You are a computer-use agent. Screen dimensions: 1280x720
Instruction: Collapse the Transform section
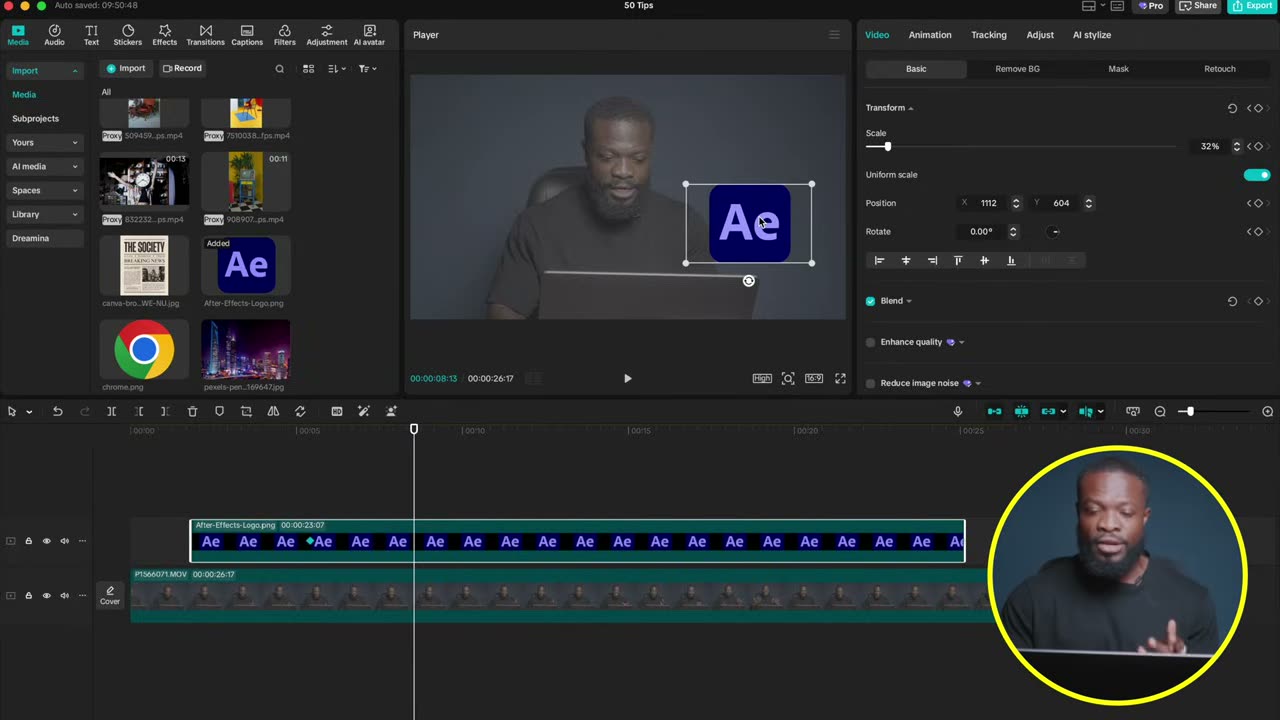(910, 108)
